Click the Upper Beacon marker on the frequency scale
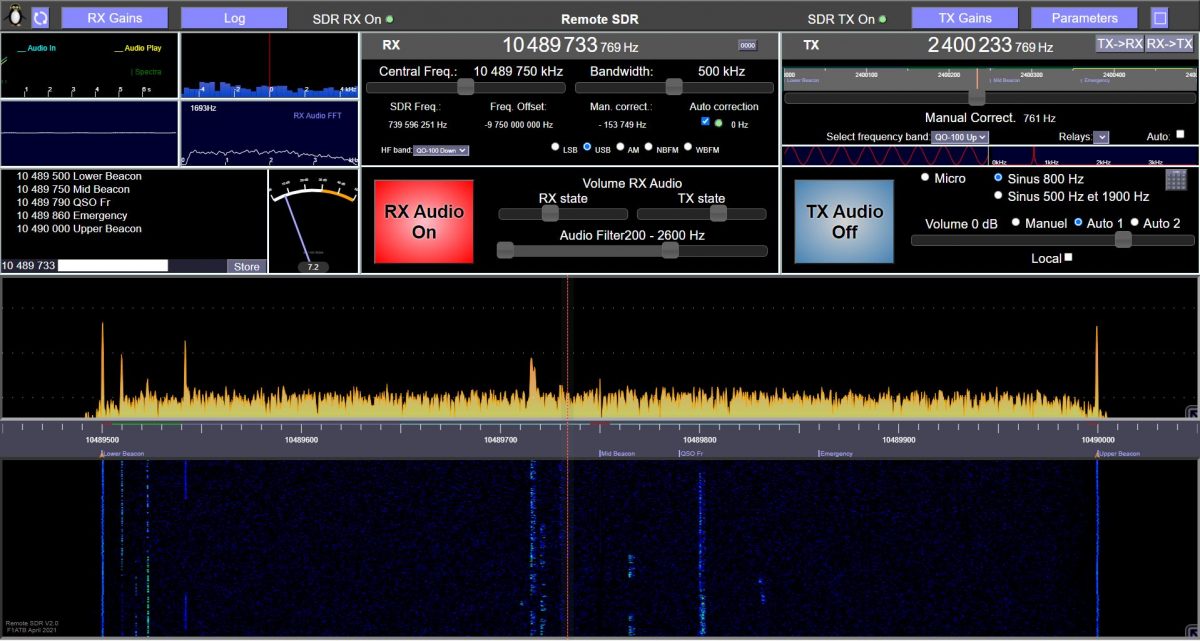The height and width of the screenshot is (641, 1200). 1118,454
